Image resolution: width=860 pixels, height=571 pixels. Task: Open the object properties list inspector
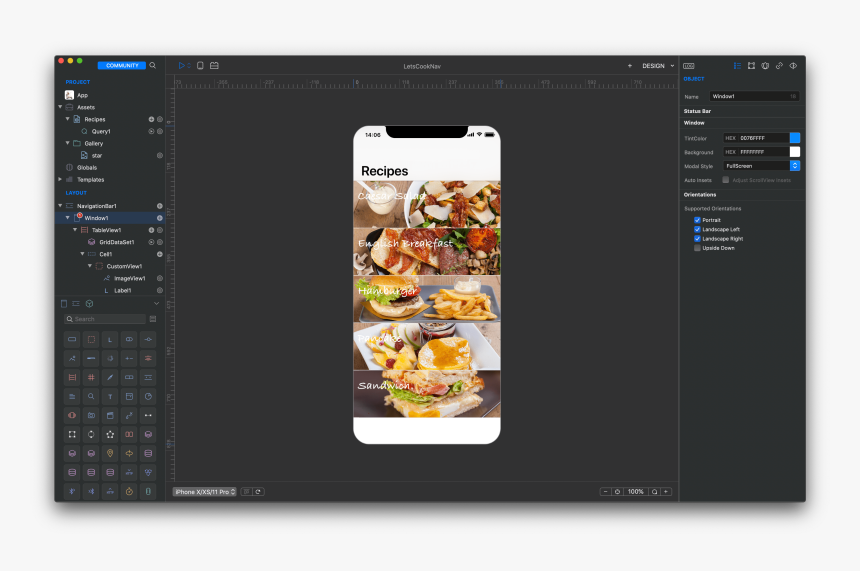737,66
